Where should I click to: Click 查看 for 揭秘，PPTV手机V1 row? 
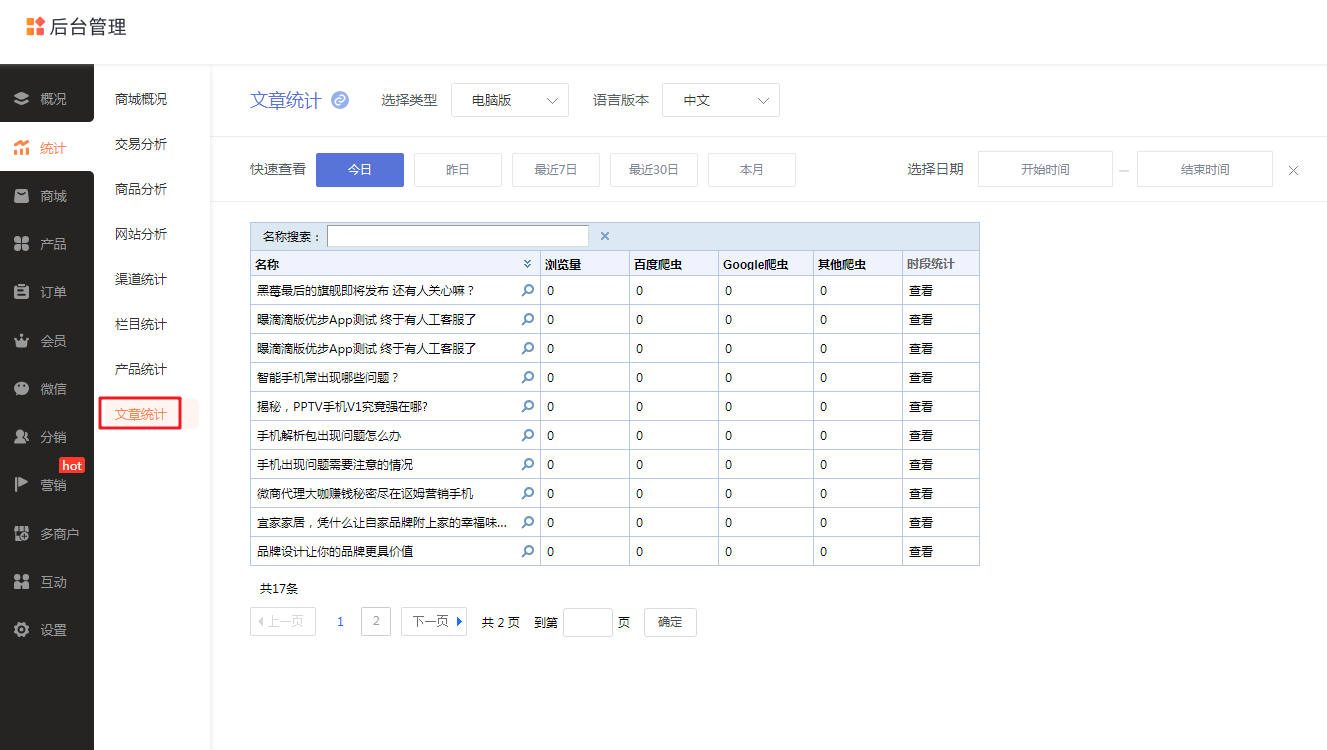(921, 407)
